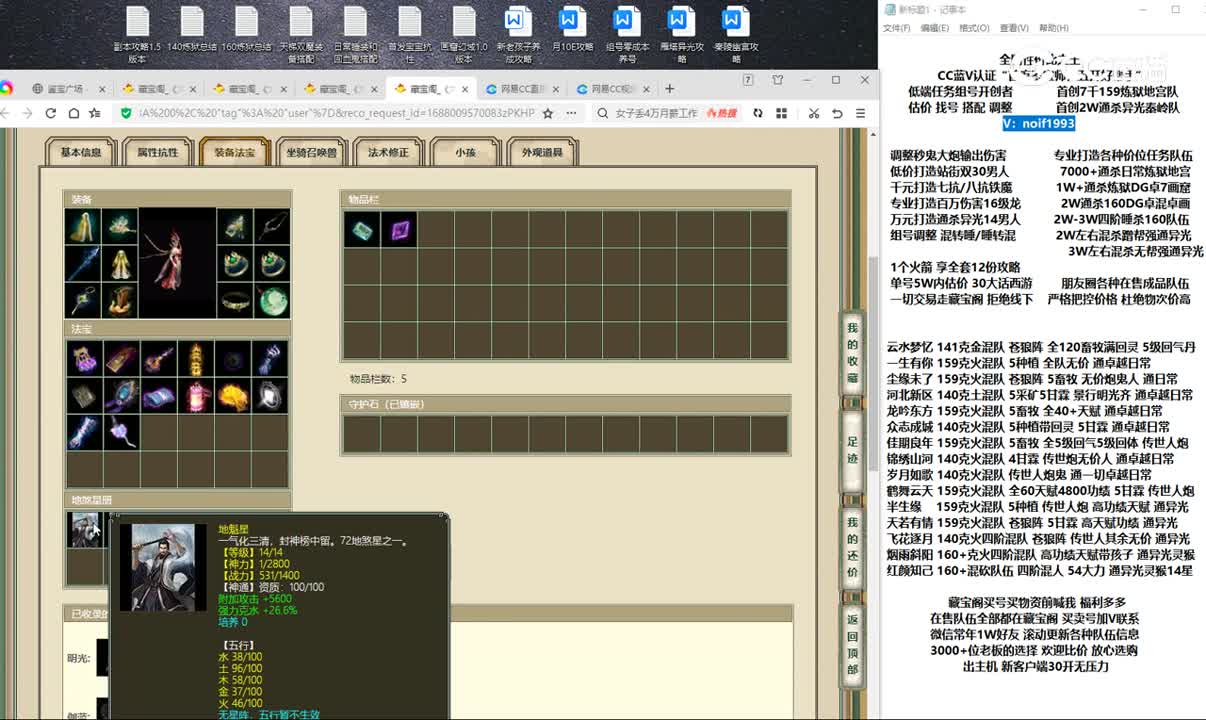Click the star portrait thumbnail under 地煞星册
The image size is (1206, 720).
(84, 529)
